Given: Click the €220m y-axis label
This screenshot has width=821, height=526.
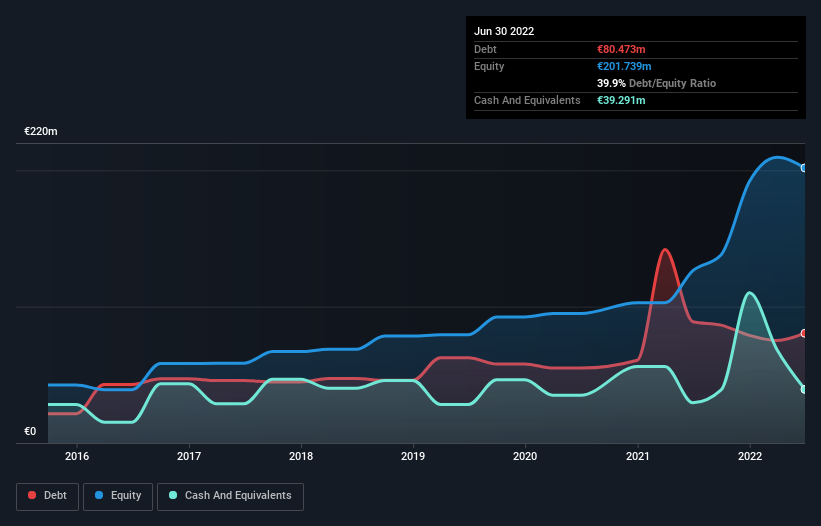Looking at the screenshot, I should [41, 131].
